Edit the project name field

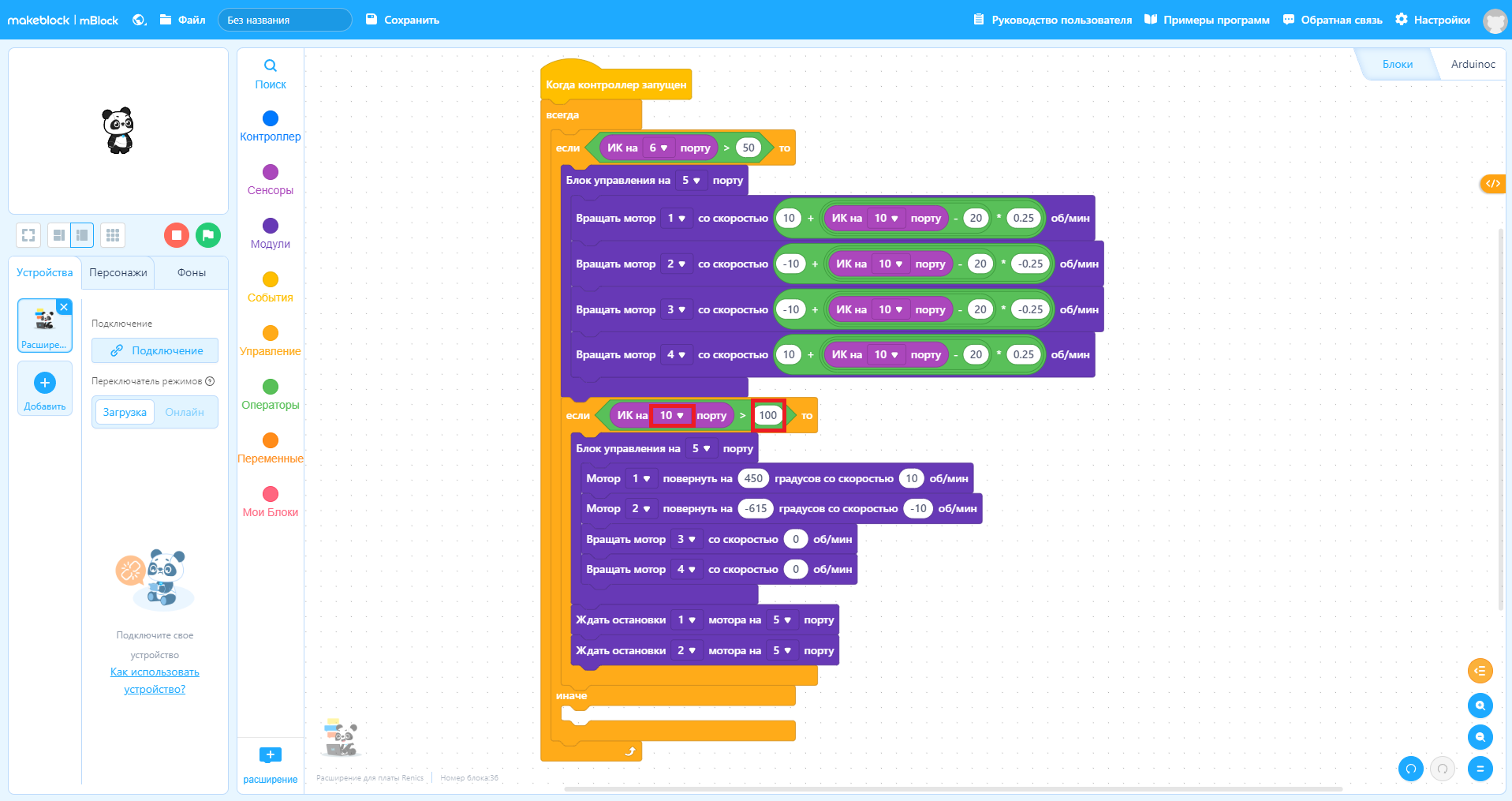pyautogui.click(x=285, y=20)
